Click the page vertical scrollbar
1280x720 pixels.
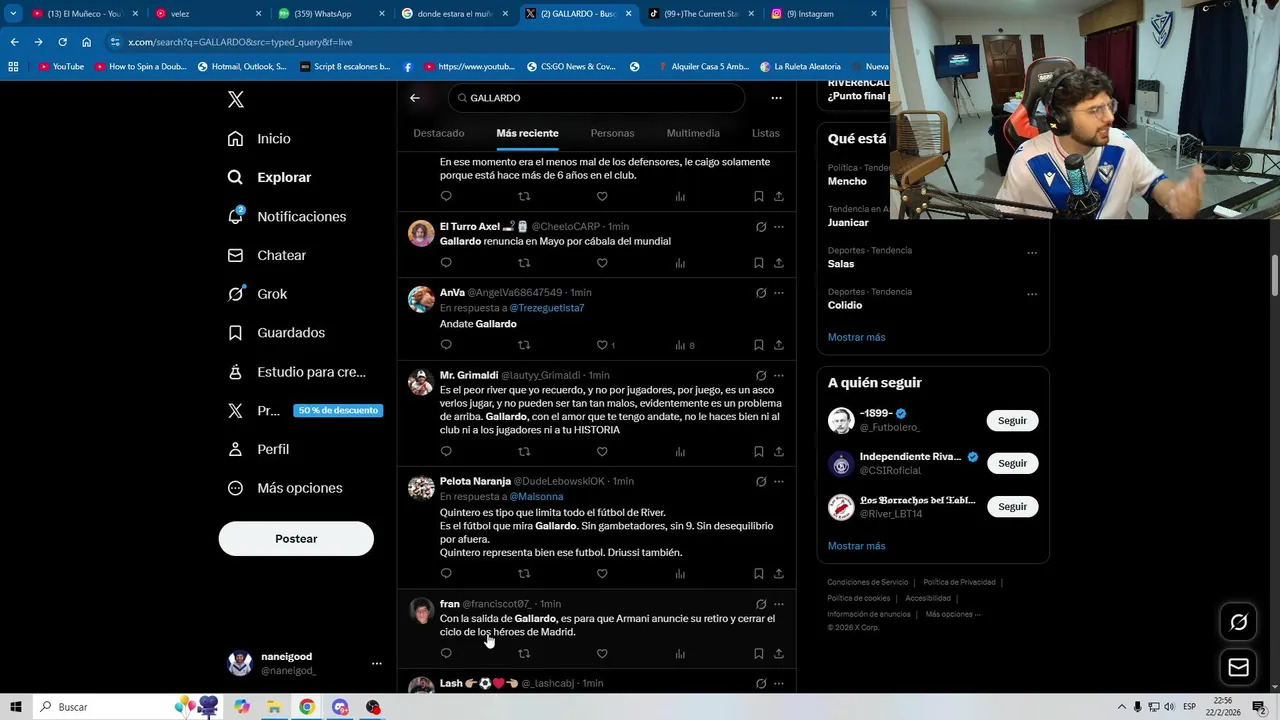click(x=1275, y=275)
